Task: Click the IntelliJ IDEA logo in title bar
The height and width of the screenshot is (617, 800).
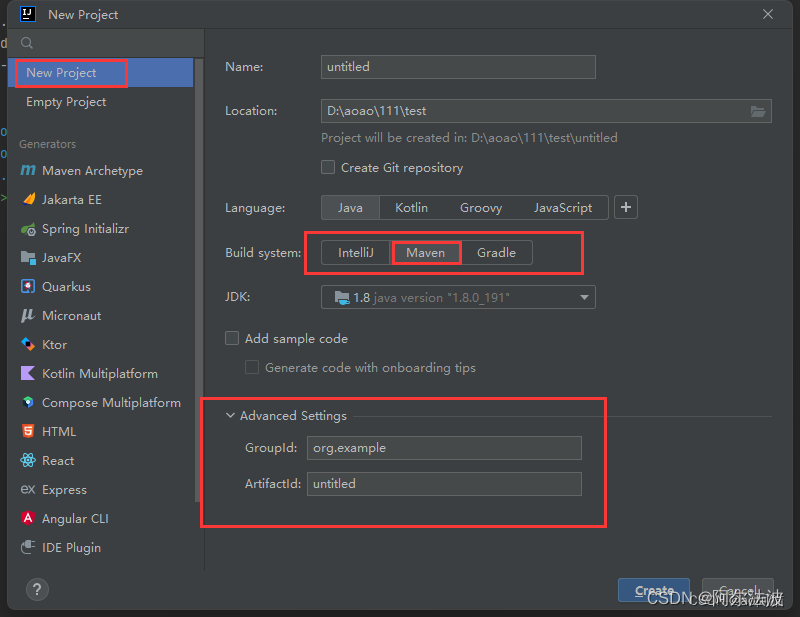Action: tap(28, 14)
